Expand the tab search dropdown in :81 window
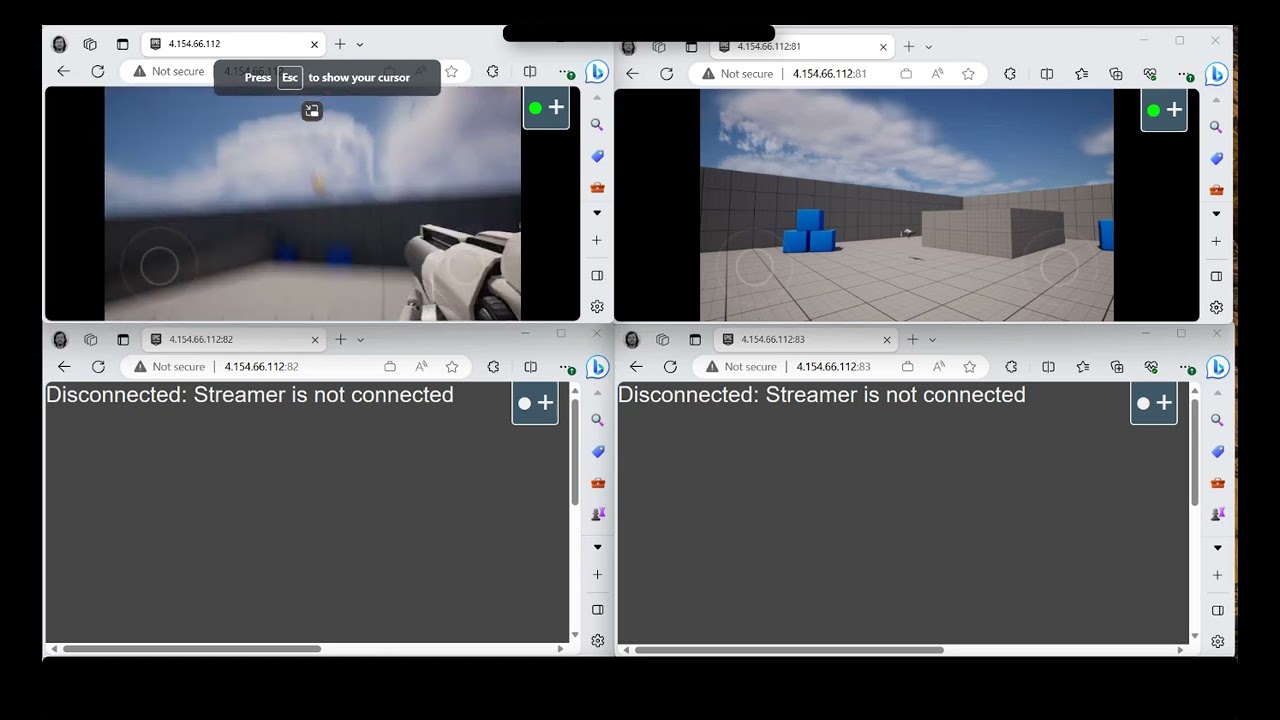 [x=928, y=47]
